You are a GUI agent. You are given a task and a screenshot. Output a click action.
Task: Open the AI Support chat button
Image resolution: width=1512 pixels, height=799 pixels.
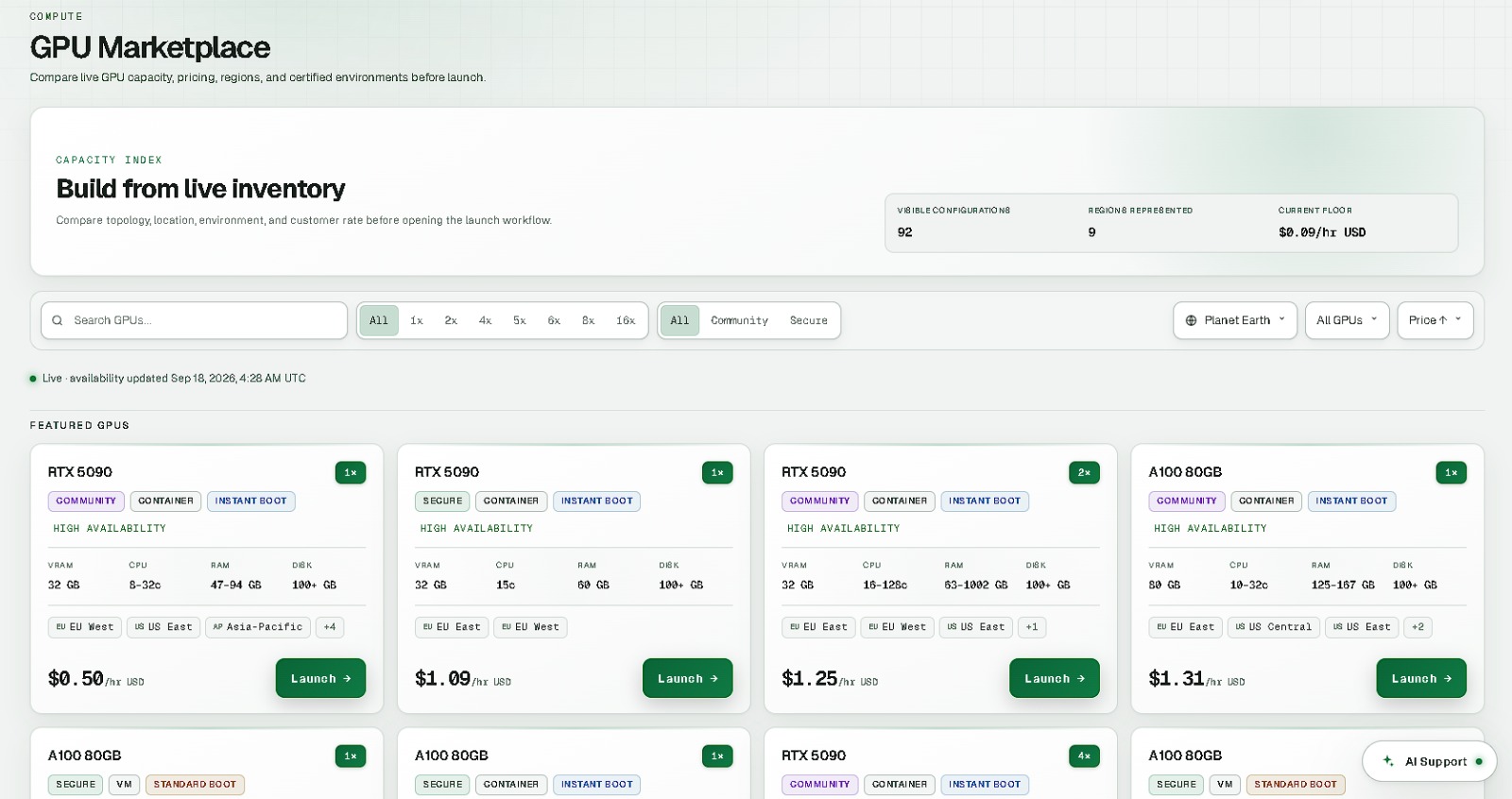pos(1429,761)
